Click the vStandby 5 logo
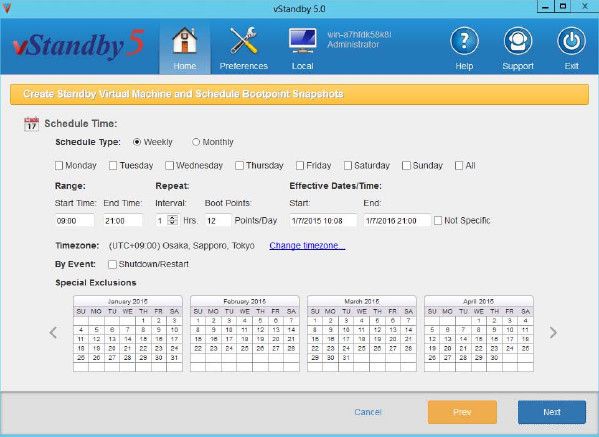Image resolution: width=599 pixels, height=437 pixels. tap(79, 45)
